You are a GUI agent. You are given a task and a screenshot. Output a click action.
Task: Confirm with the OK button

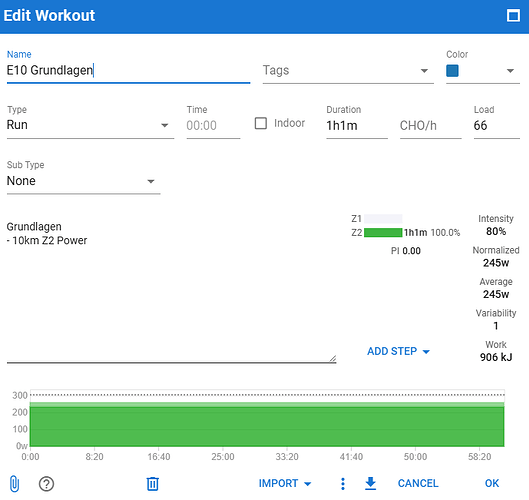(x=492, y=483)
